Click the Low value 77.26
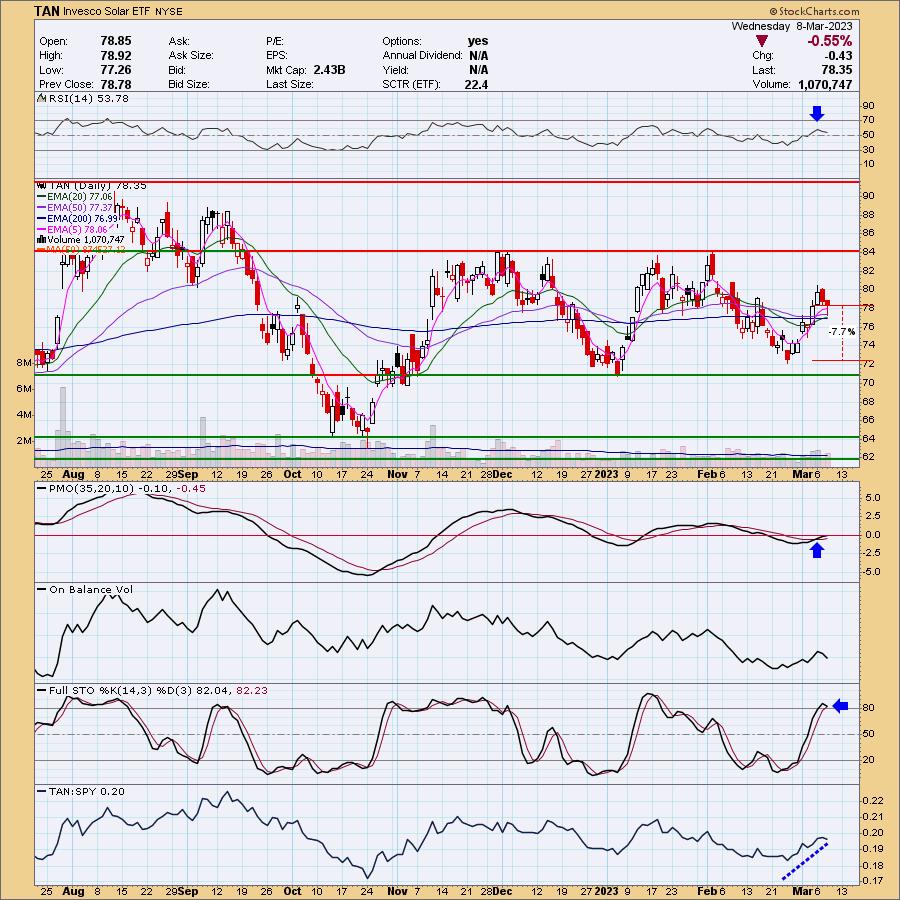 tap(116, 70)
